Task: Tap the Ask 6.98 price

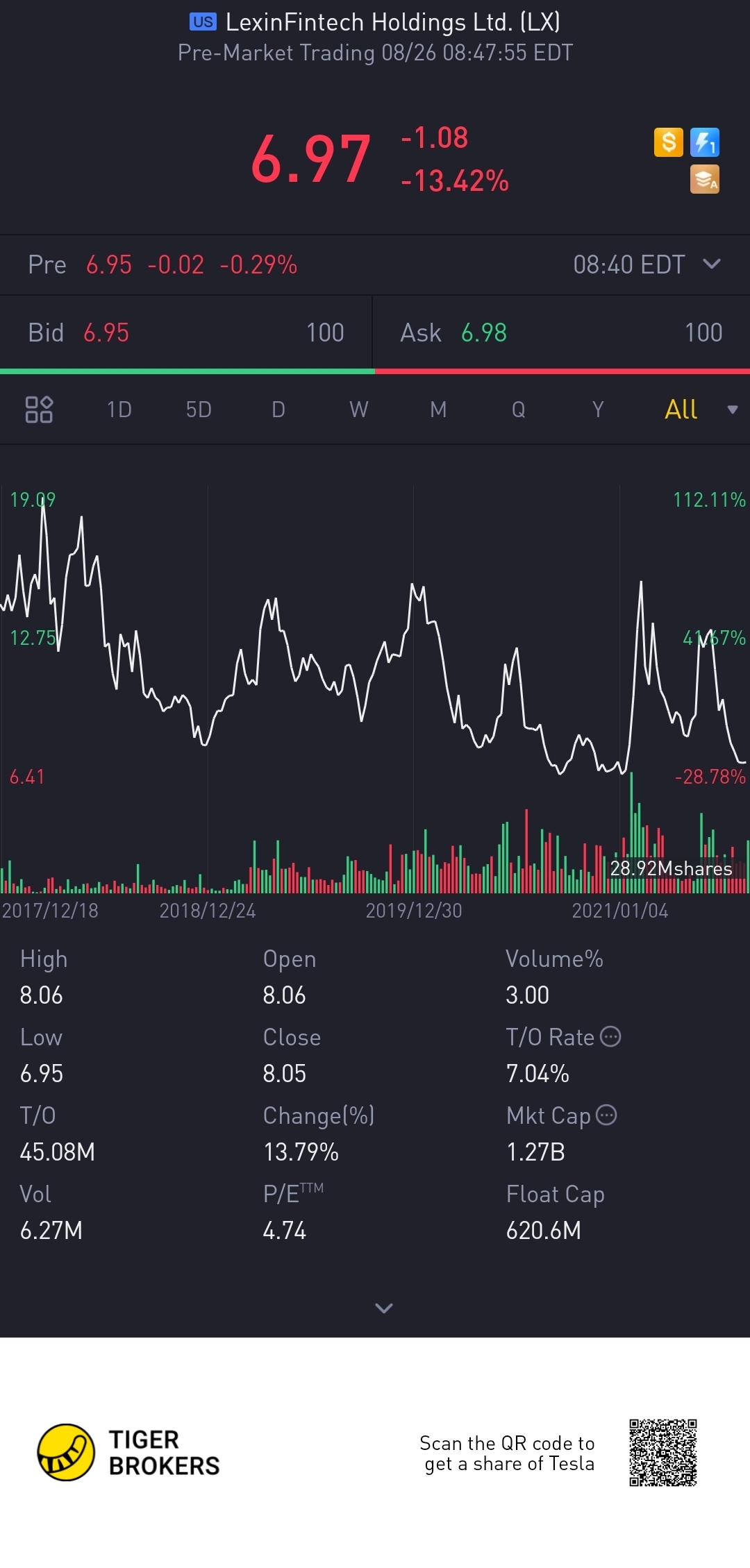Action: (484, 332)
